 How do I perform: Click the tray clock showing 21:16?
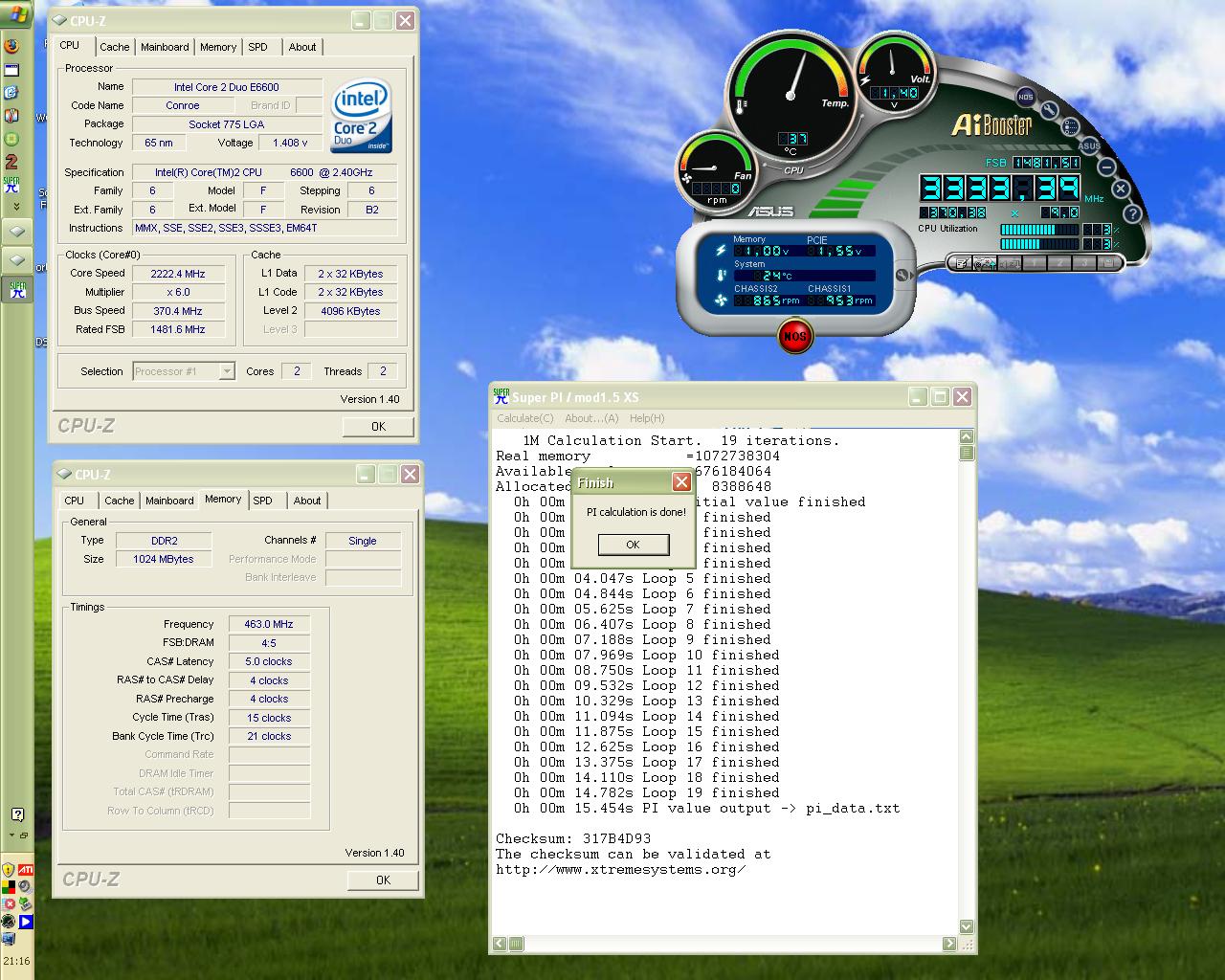click(x=16, y=962)
